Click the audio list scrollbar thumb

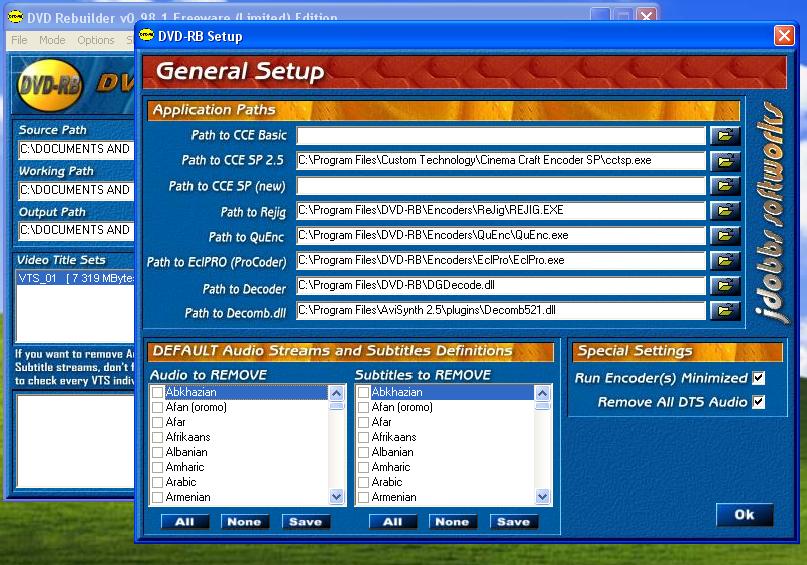336,406
